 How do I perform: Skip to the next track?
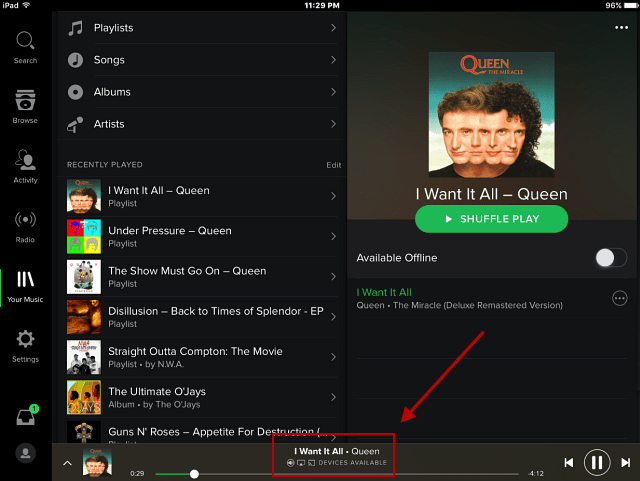pyautogui.click(x=625, y=462)
